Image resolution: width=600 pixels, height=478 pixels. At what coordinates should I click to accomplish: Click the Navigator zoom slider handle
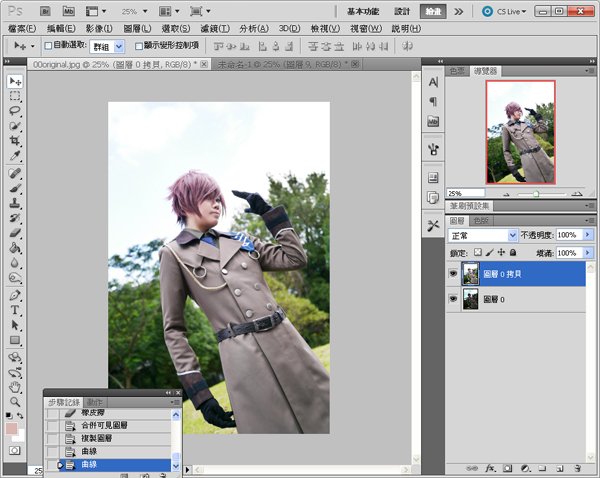coord(536,194)
